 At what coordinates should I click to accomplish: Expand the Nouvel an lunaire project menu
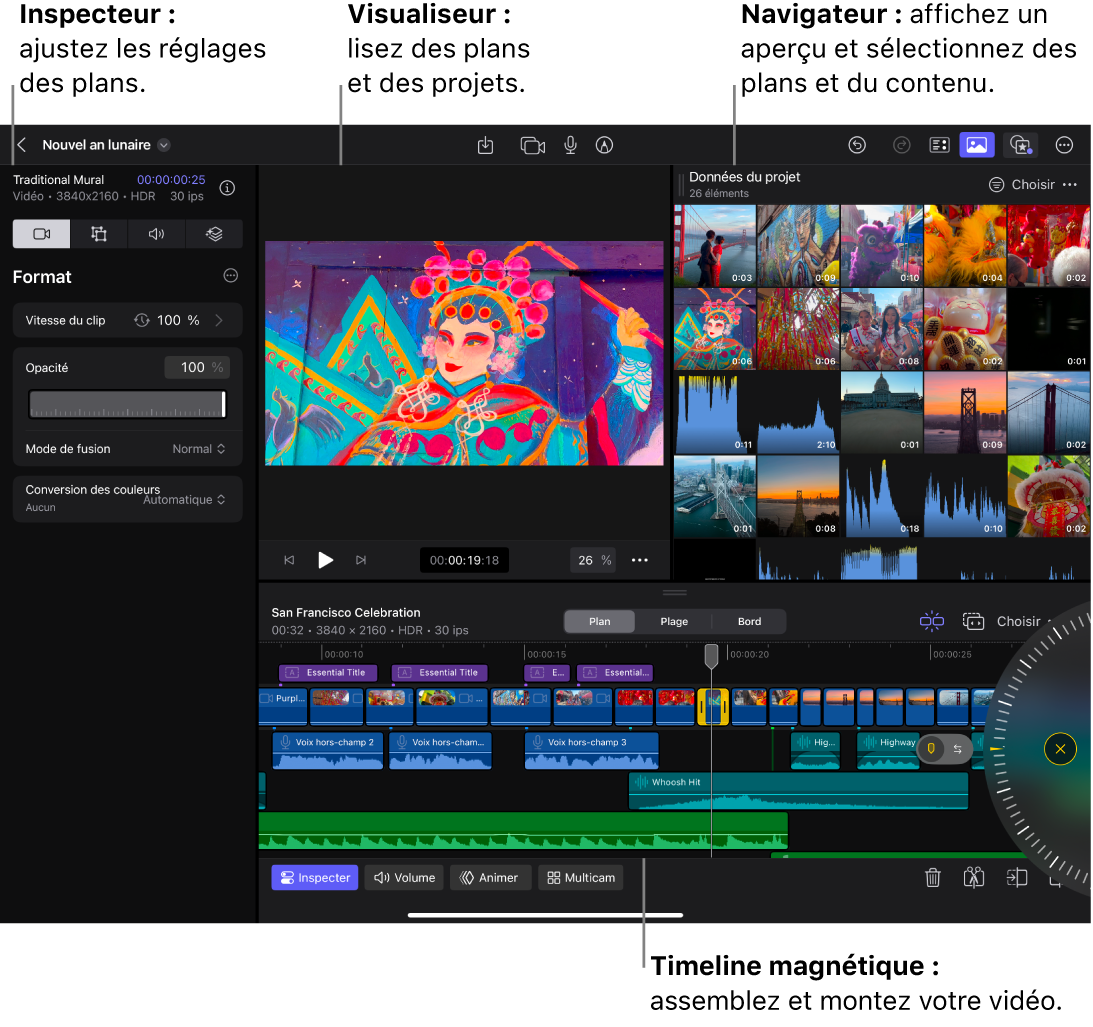tap(164, 145)
